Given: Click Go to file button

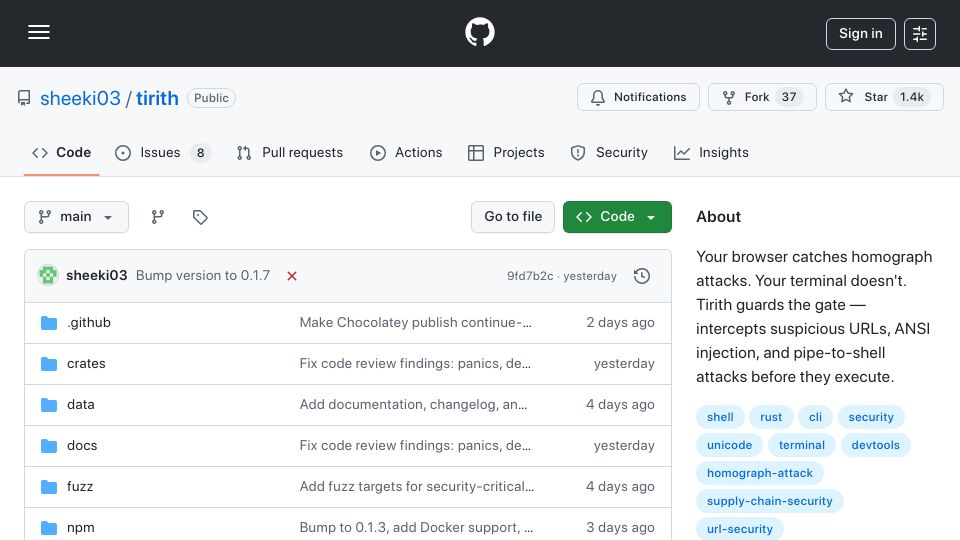Looking at the screenshot, I should 512,217.
